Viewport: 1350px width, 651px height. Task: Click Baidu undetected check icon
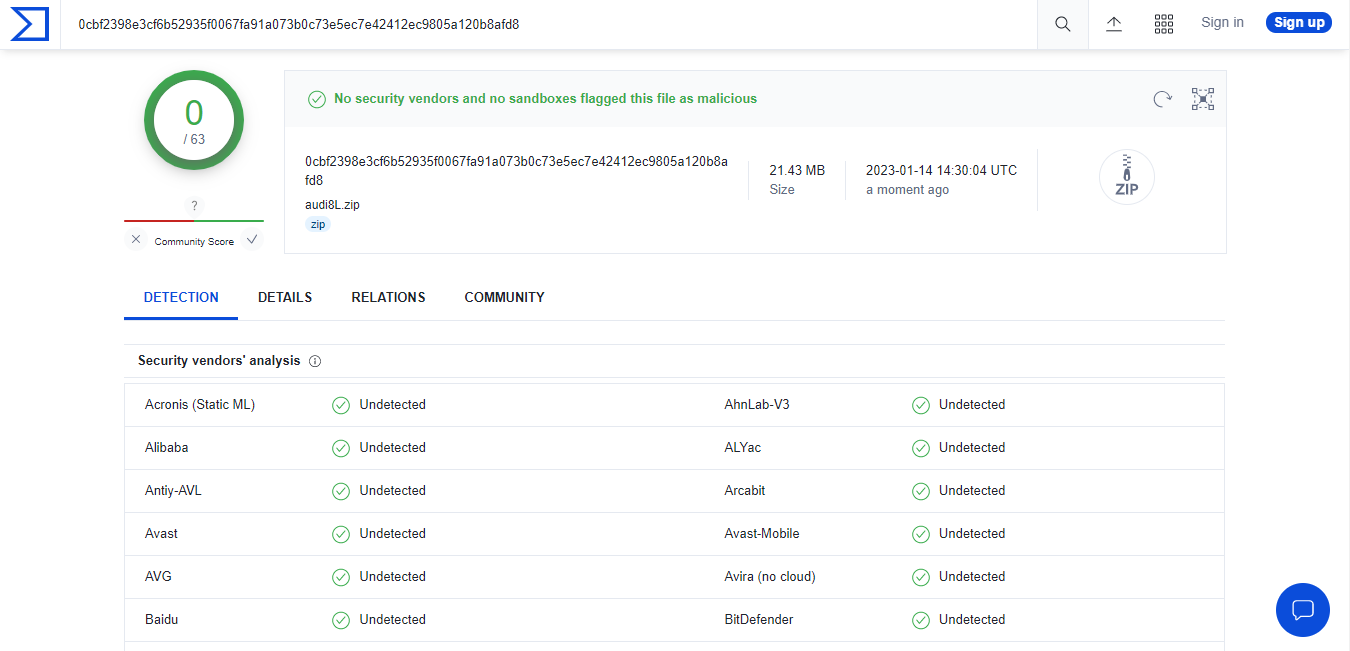pos(341,620)
